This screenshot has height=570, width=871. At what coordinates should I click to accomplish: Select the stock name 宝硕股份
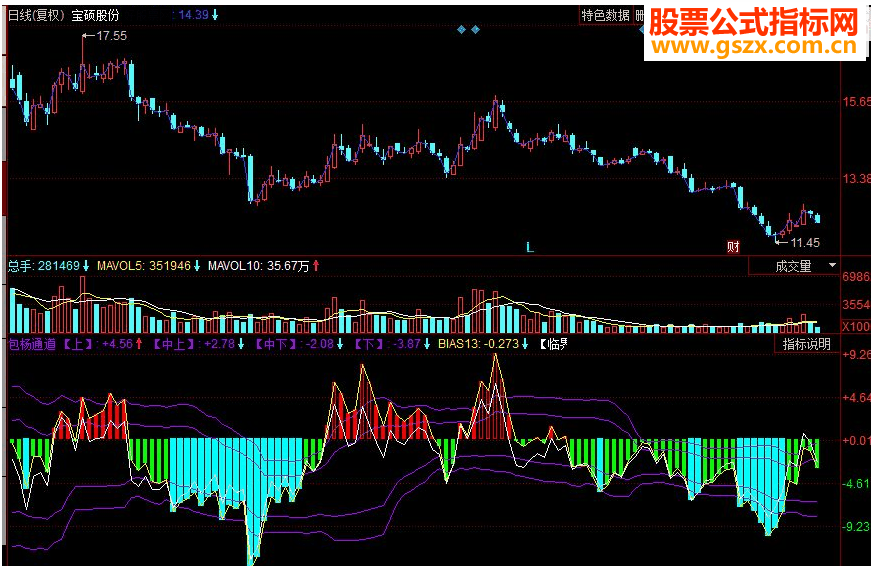[x=96, y=16]
